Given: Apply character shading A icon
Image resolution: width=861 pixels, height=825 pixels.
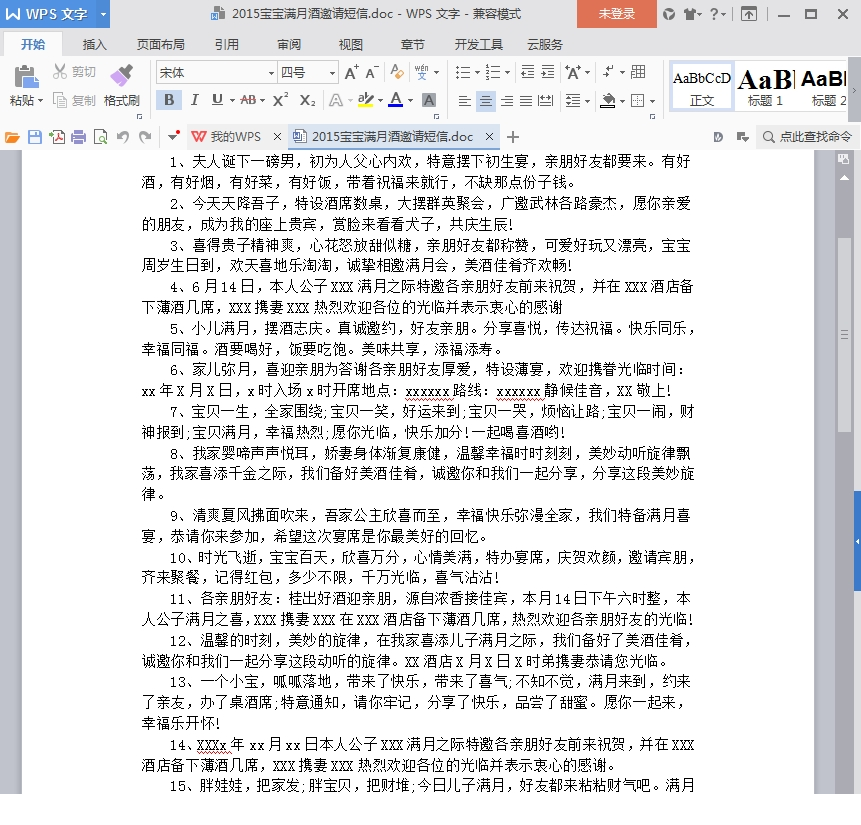Looking at the screenshot, I should tap(429, 100).
